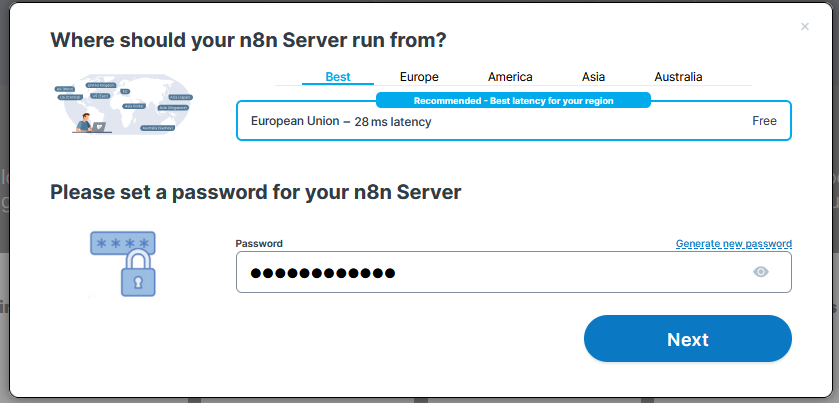839x403 pixels.
Task: Select the Asia region tab
Action: click(x=593, y=77)
